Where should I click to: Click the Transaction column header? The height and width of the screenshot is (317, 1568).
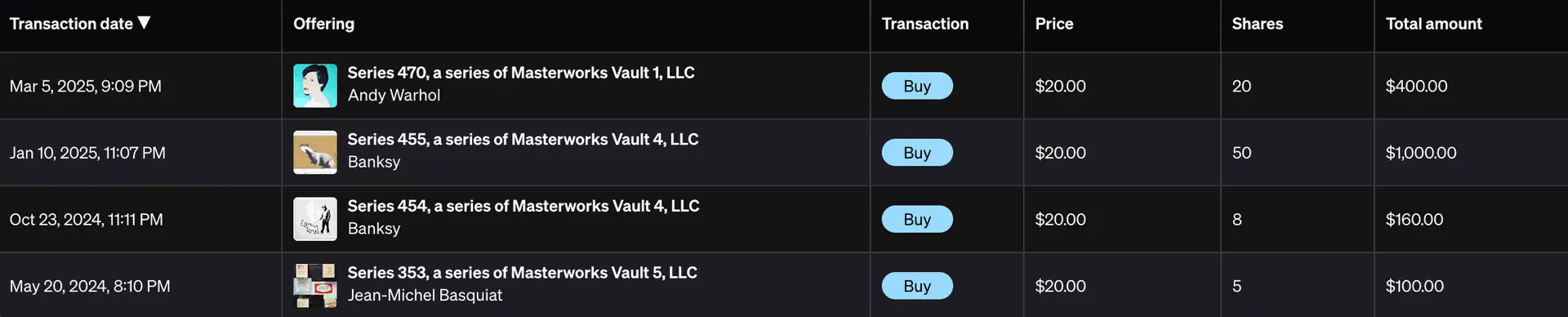click(x=925, y=24)
